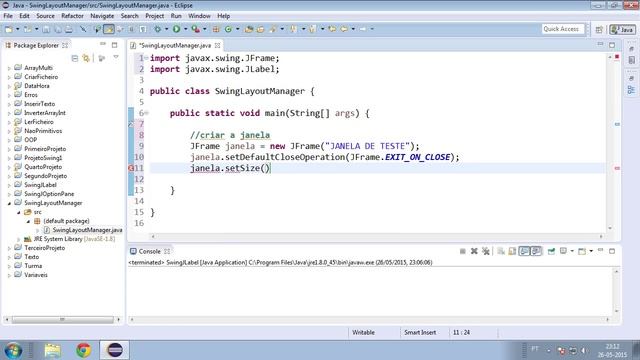Click the Package Explorer horizontal scrollbar
Viewport: 640px width, 360px height.
point(62,319)
